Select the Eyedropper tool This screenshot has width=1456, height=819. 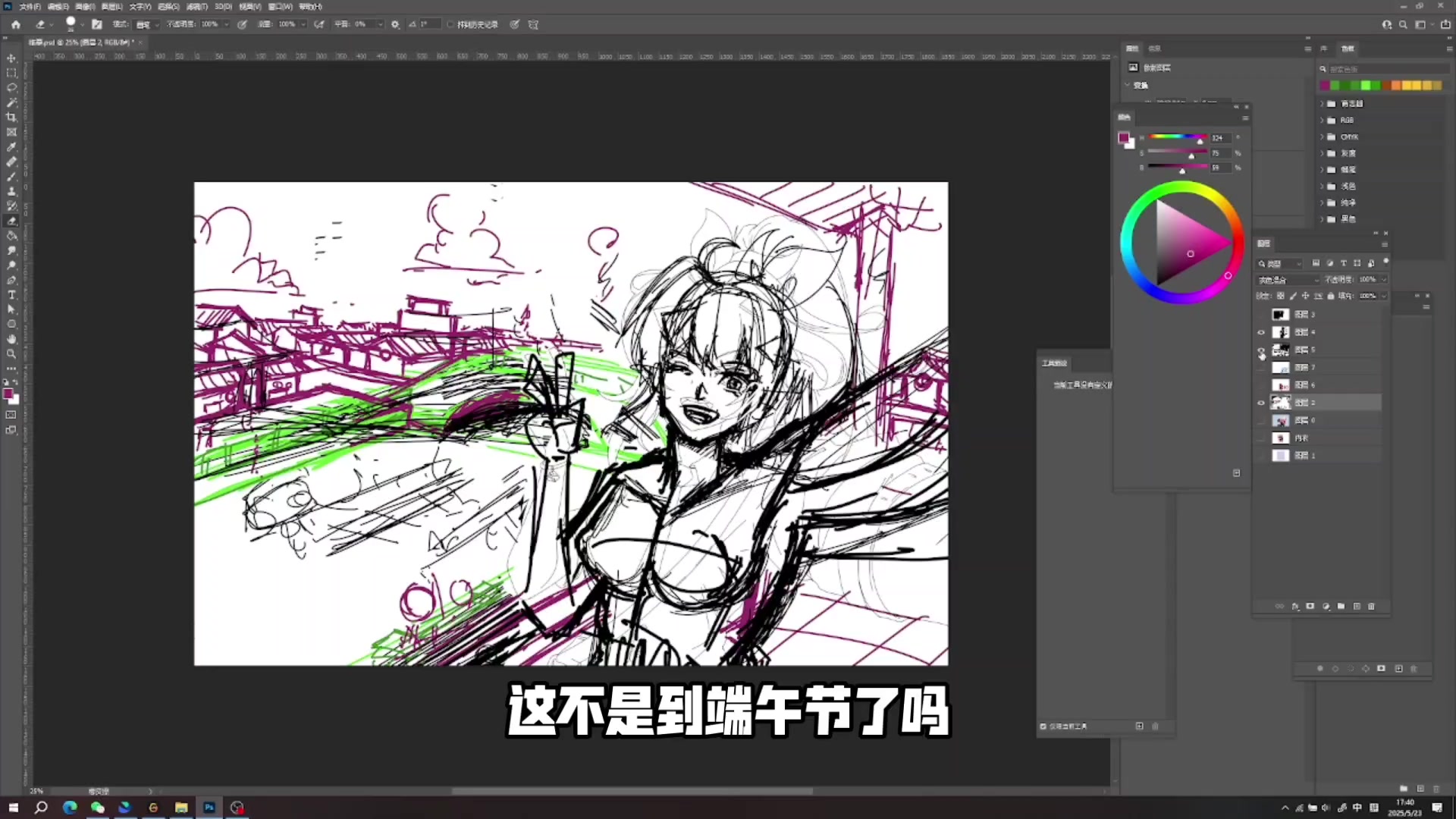point(11,147)
